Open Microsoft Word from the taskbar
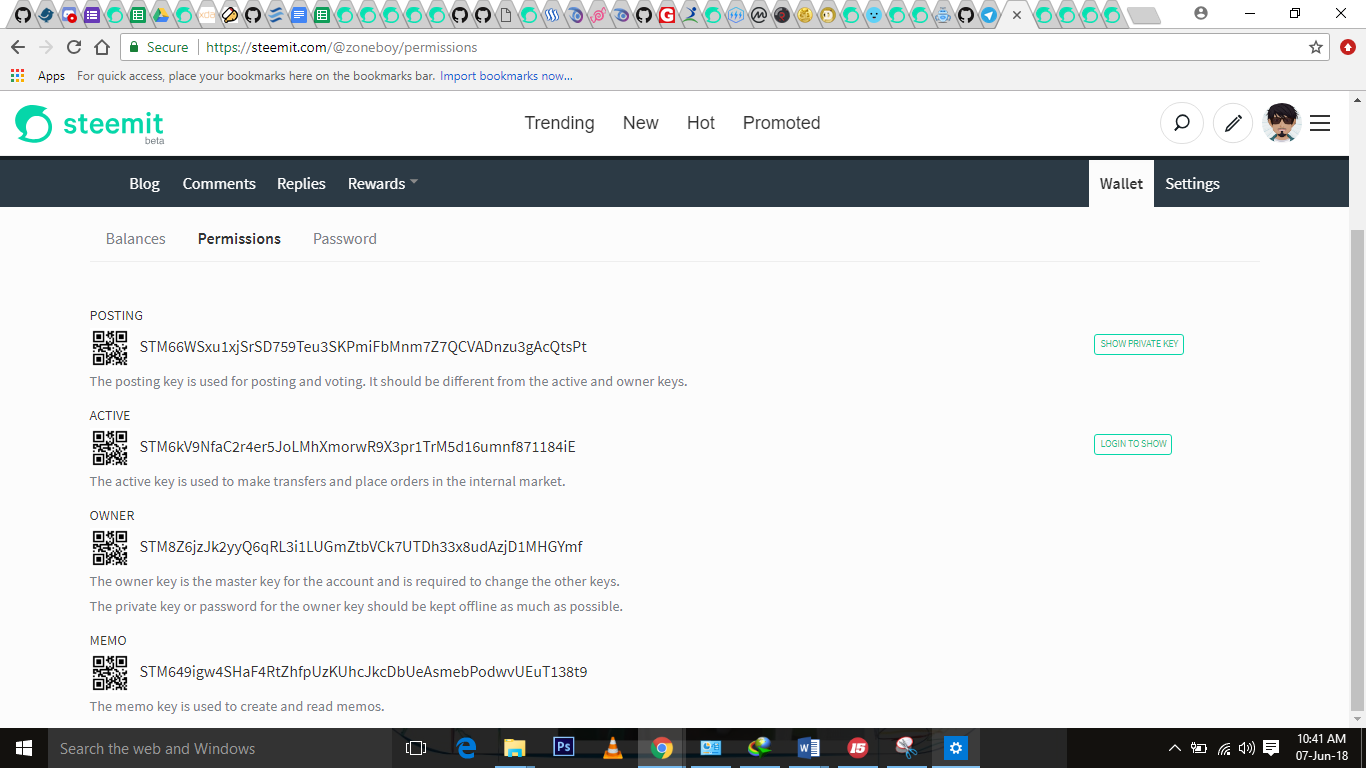Screen dimensions: 1366x768 [x=809, y=748]
